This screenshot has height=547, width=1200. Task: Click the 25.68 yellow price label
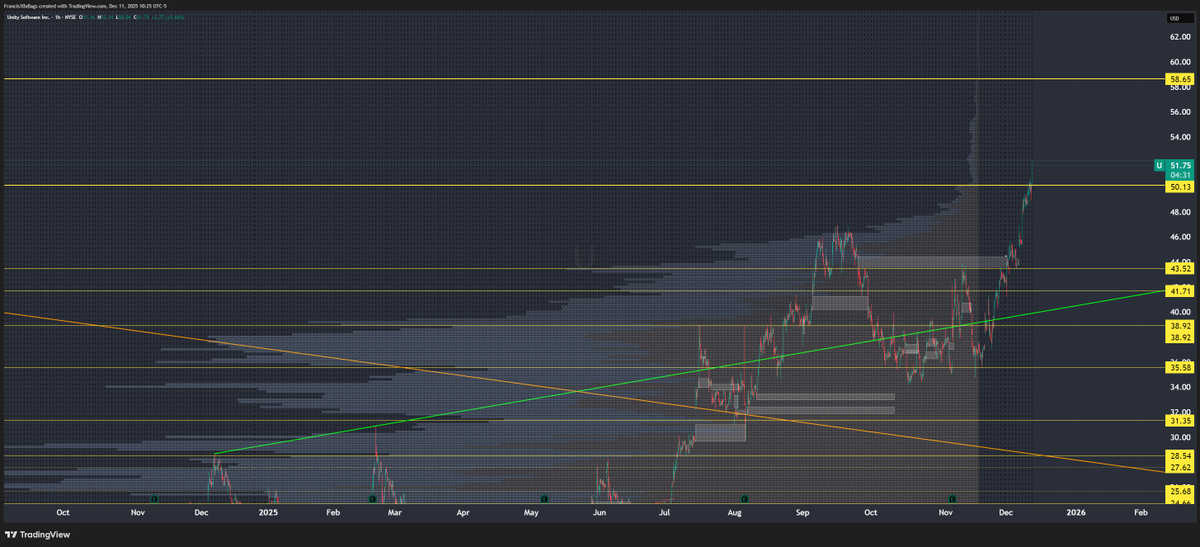1180,492
